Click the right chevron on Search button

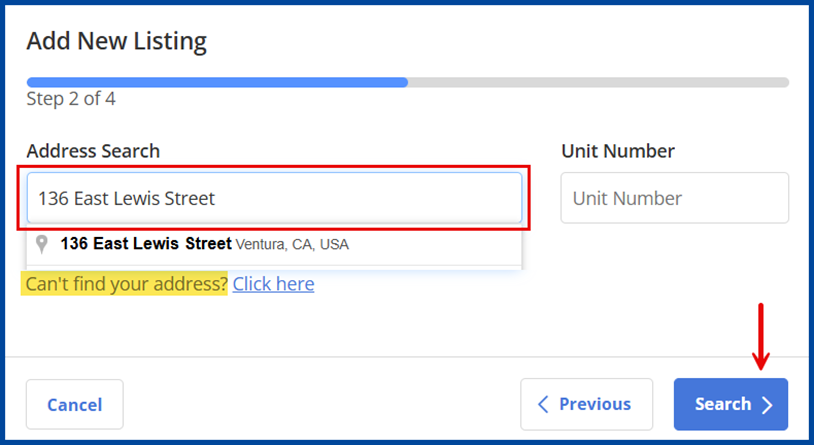767,405
